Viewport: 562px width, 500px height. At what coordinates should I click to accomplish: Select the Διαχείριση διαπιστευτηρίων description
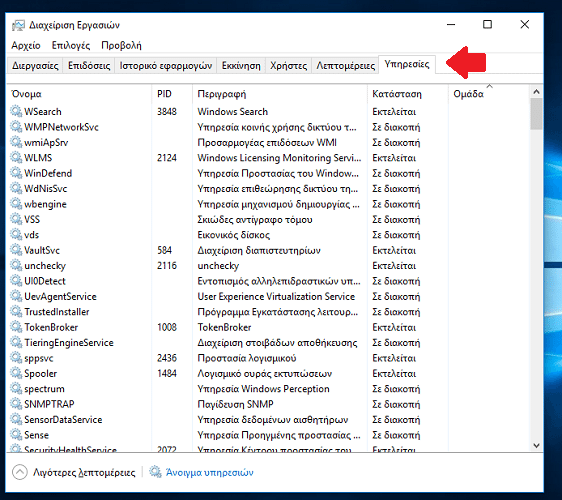[x=259, y=250]
